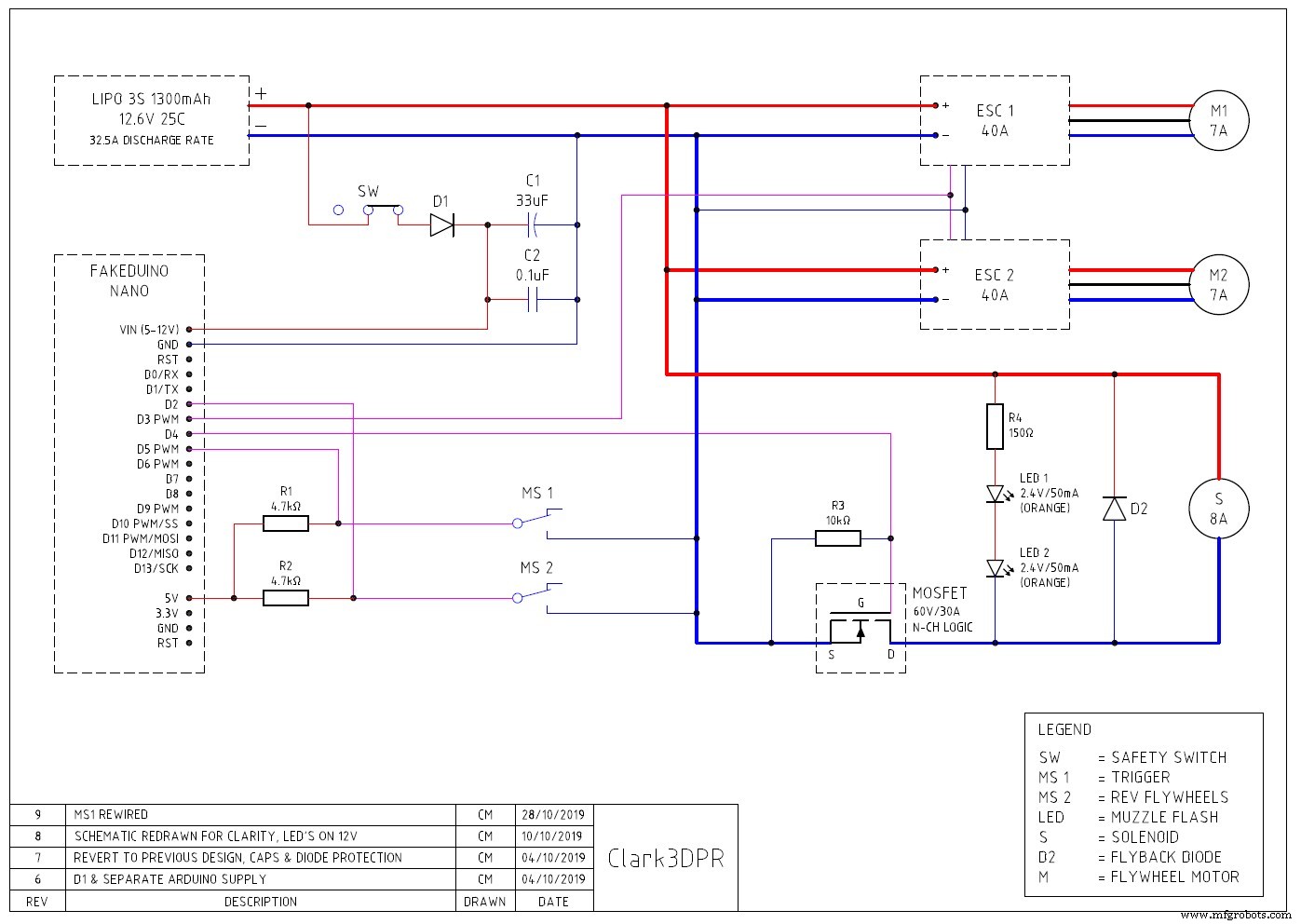Click the R4 150Ω resistor
The width and height of the screenshot is (1301, 924).
(996, 426)
